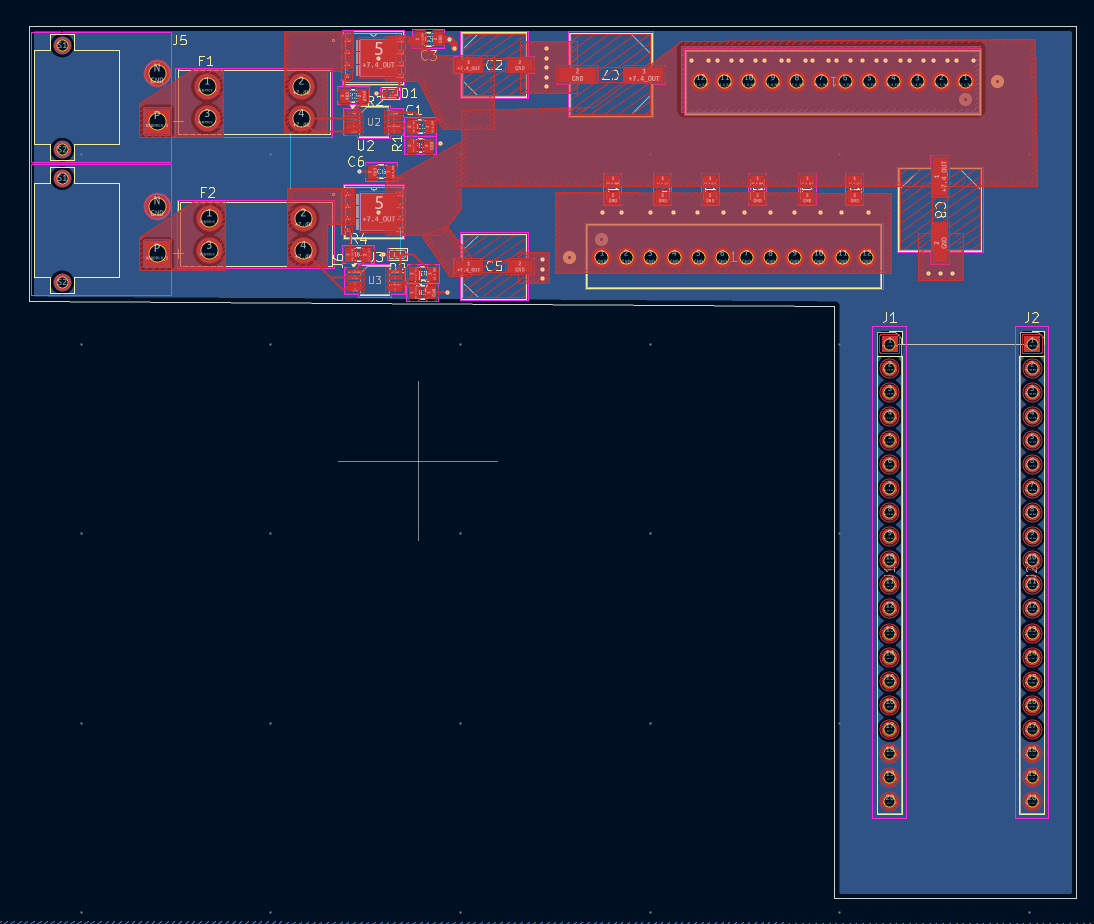Click pad 4 of fuse F2
Screen dimensions: 1094x924
tap(302, 248)
